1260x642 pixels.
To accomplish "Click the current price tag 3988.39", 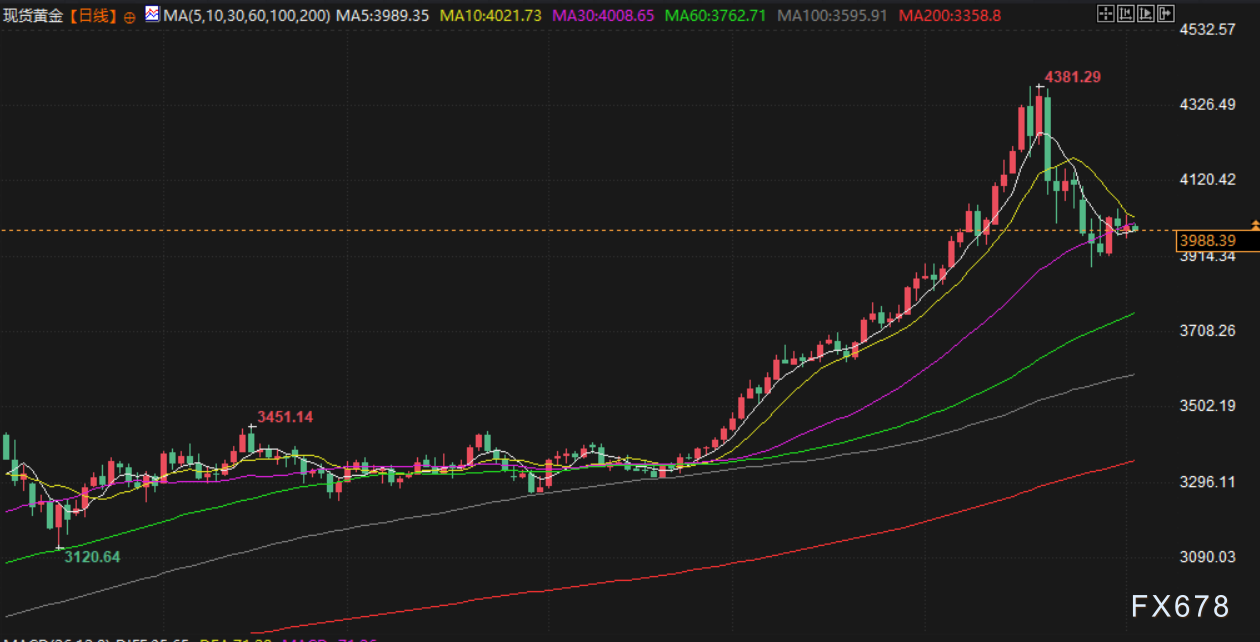I will [x=1207, y=241].
